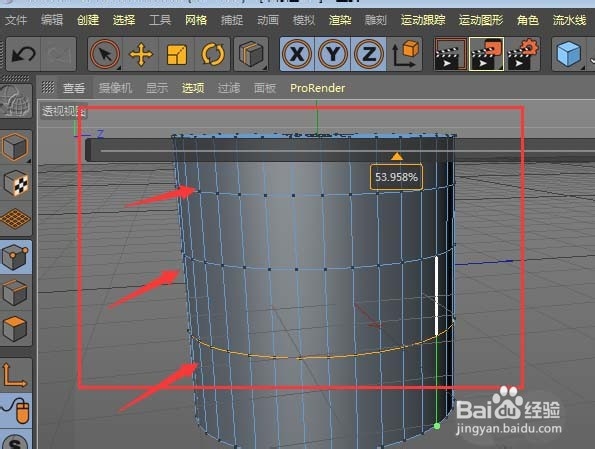Viewport: 595px width, 449px height.
Task: Switch to Points mode
Action: [16, 257]
